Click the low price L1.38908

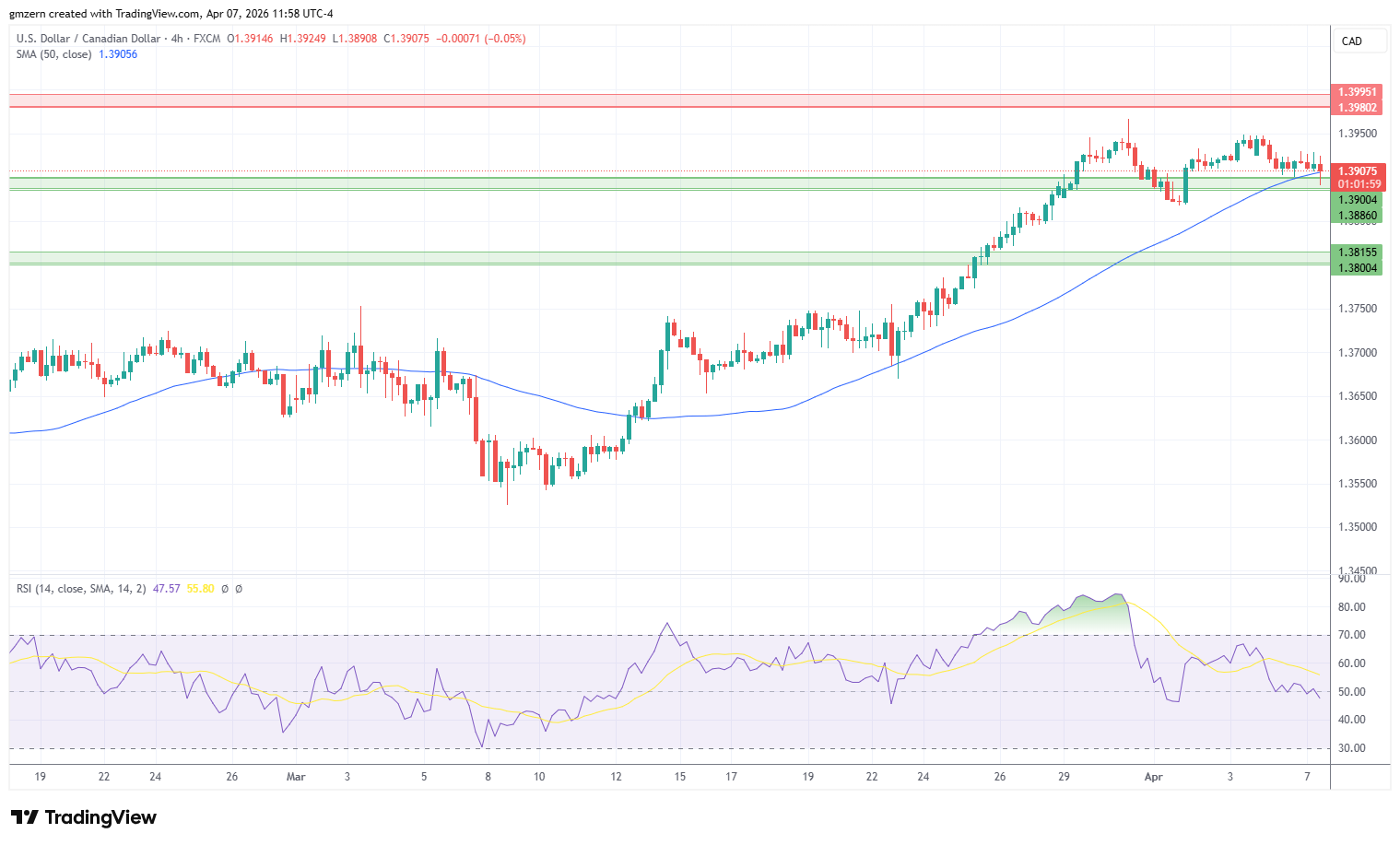[355, 39]
